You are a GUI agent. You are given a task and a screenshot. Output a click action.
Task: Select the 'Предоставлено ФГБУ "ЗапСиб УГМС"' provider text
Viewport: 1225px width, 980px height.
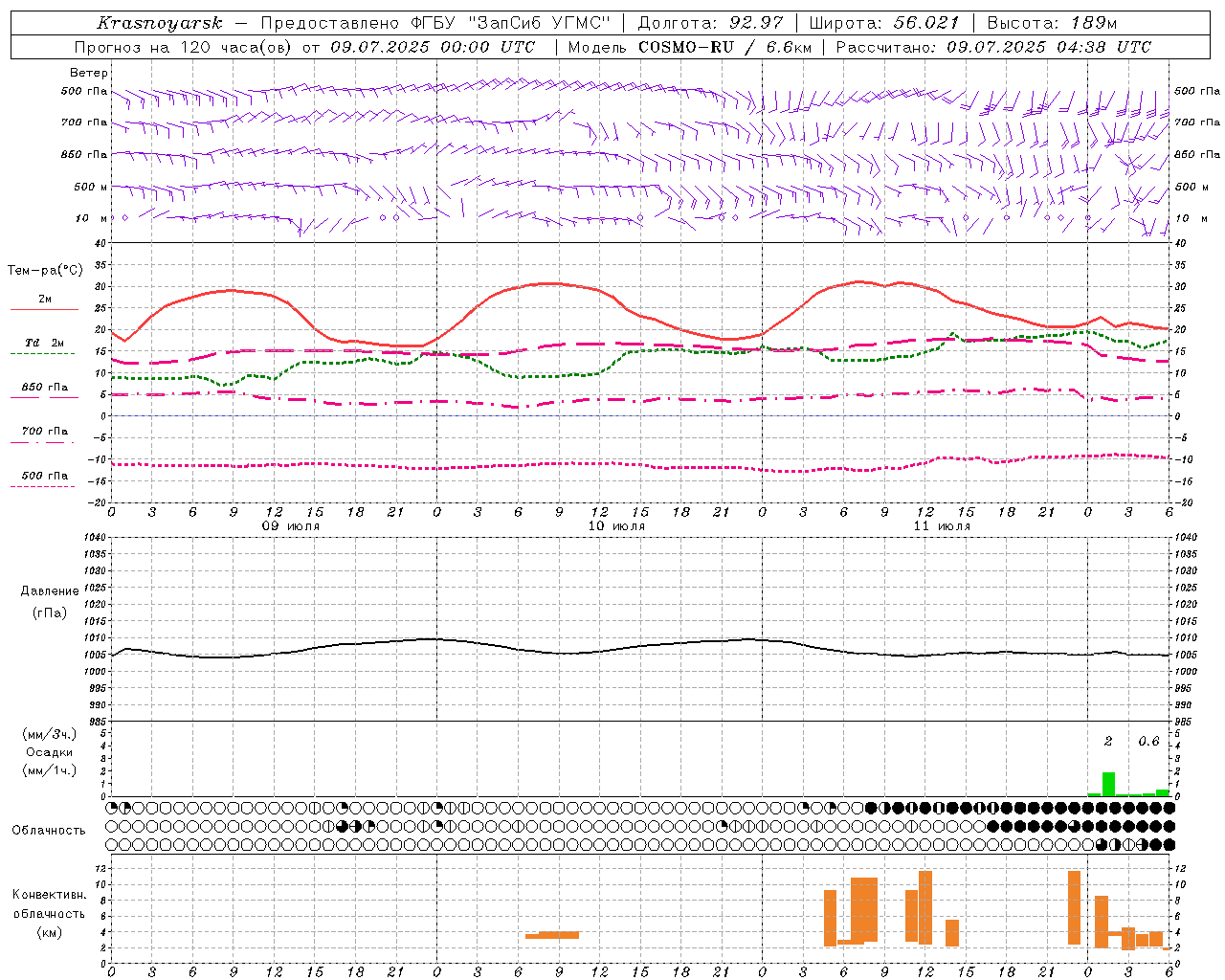click(x=435, y=23)
